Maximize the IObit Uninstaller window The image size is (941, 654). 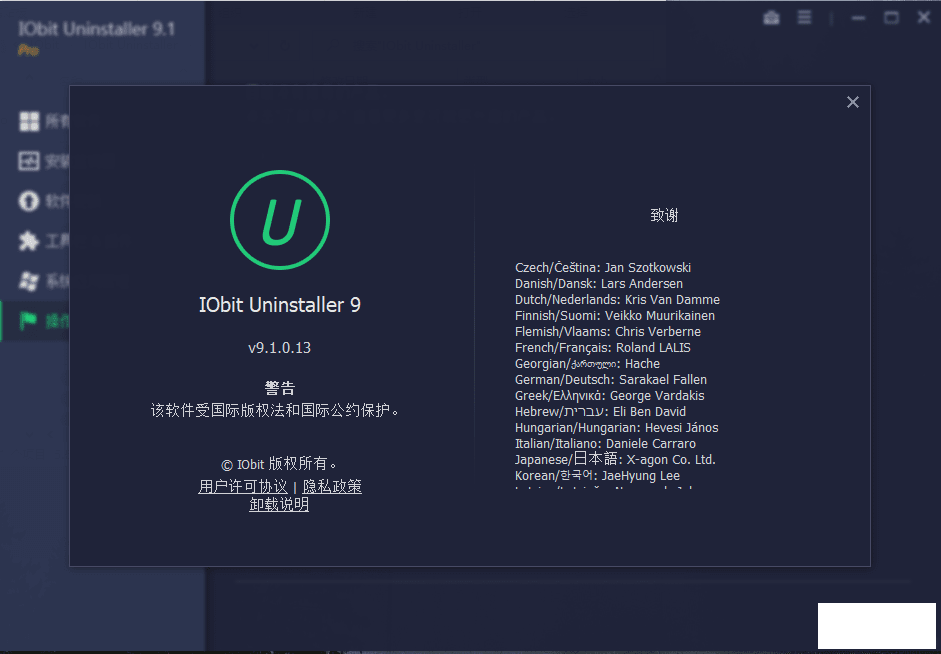pos(891,18)
